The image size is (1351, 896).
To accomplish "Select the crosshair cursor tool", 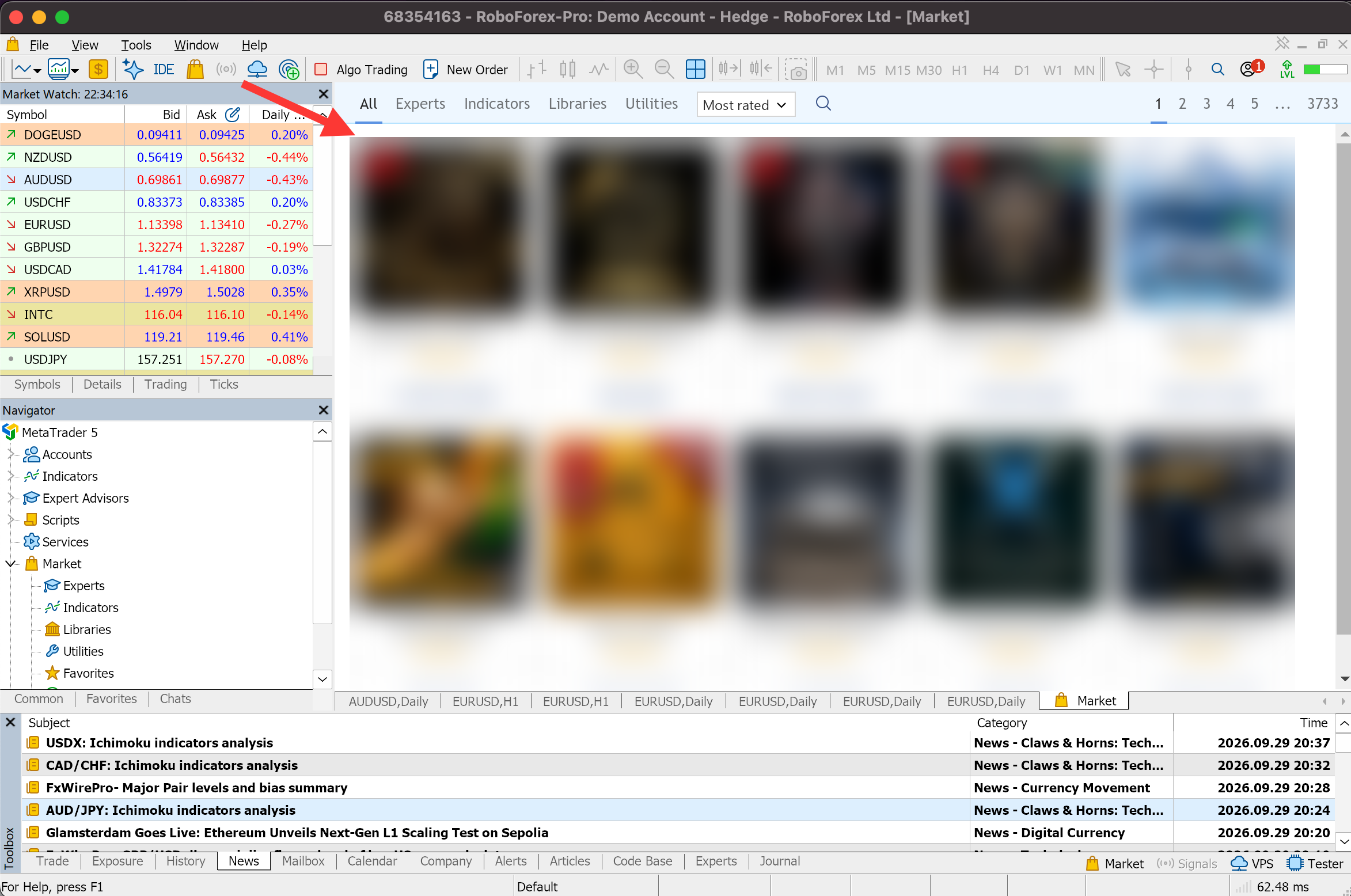I will 1153,70.
